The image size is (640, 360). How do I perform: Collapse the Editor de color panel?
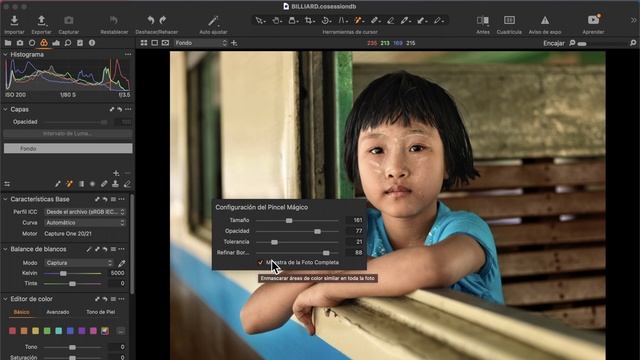click(x=6, y=299)
